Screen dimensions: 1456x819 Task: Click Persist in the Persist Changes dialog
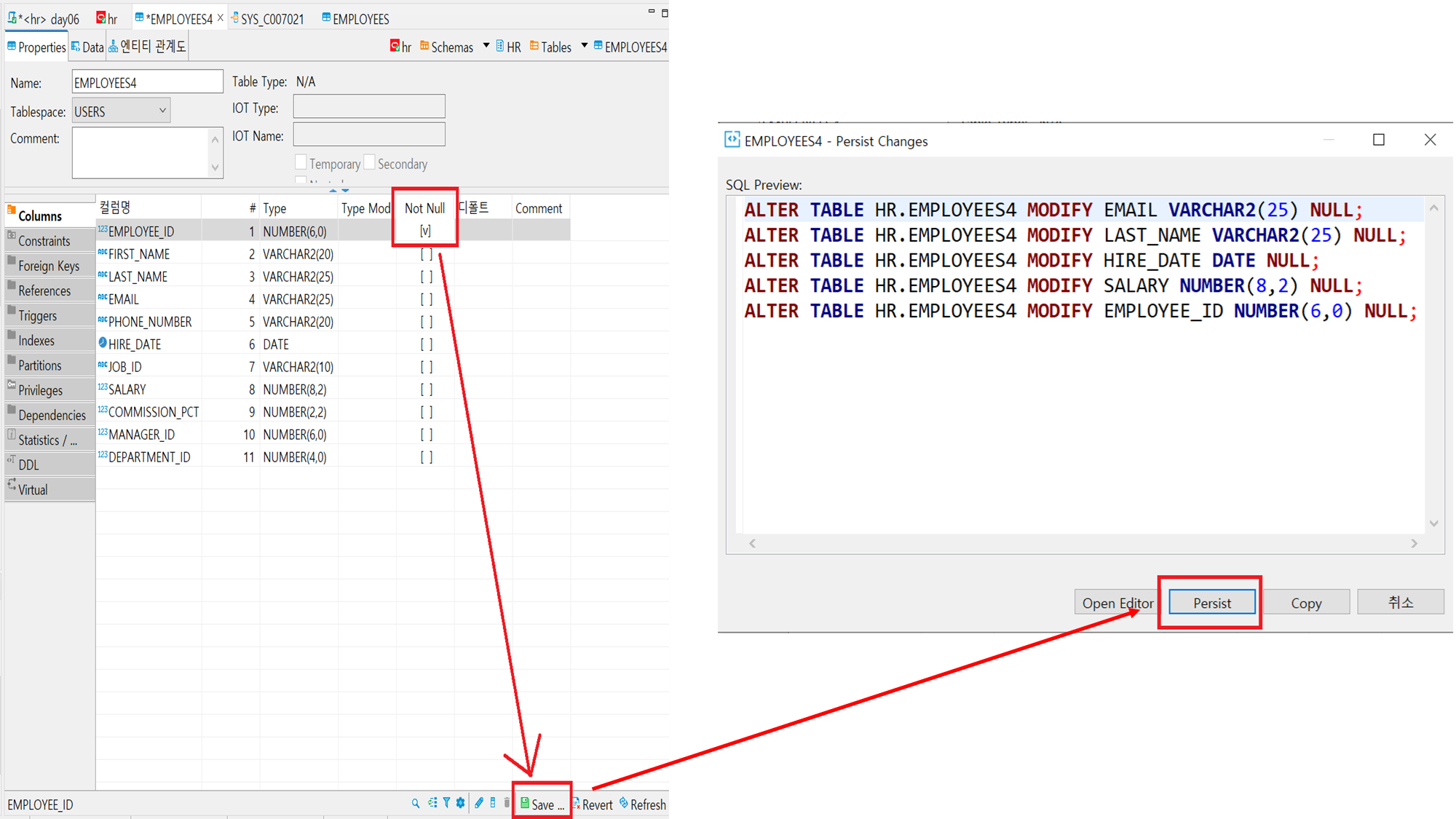pos(1212,603)
